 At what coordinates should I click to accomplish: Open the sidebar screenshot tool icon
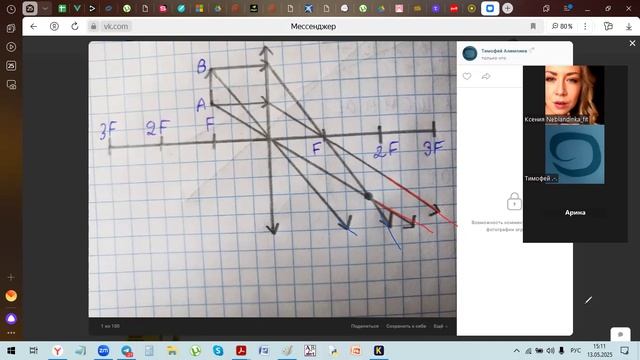(x=11, y=85)
